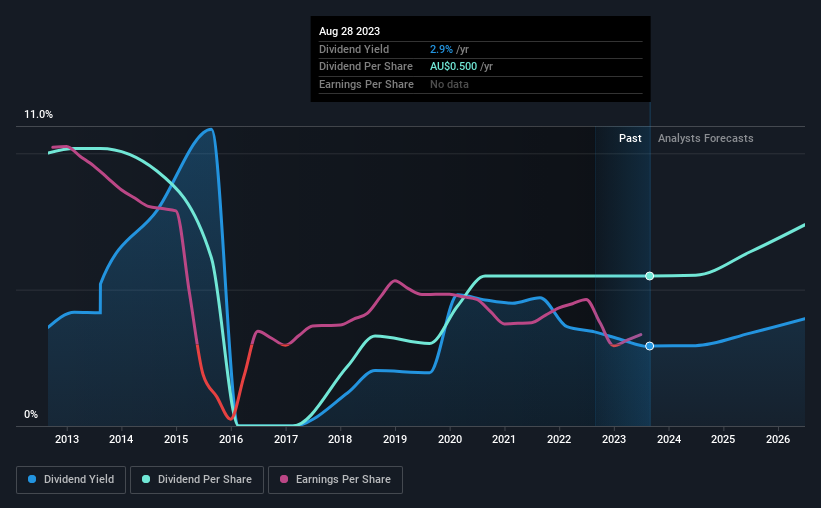Click the Aug 28 2023 tooltip date
This screenshot has width=821, height=508.
coord(349,31)
